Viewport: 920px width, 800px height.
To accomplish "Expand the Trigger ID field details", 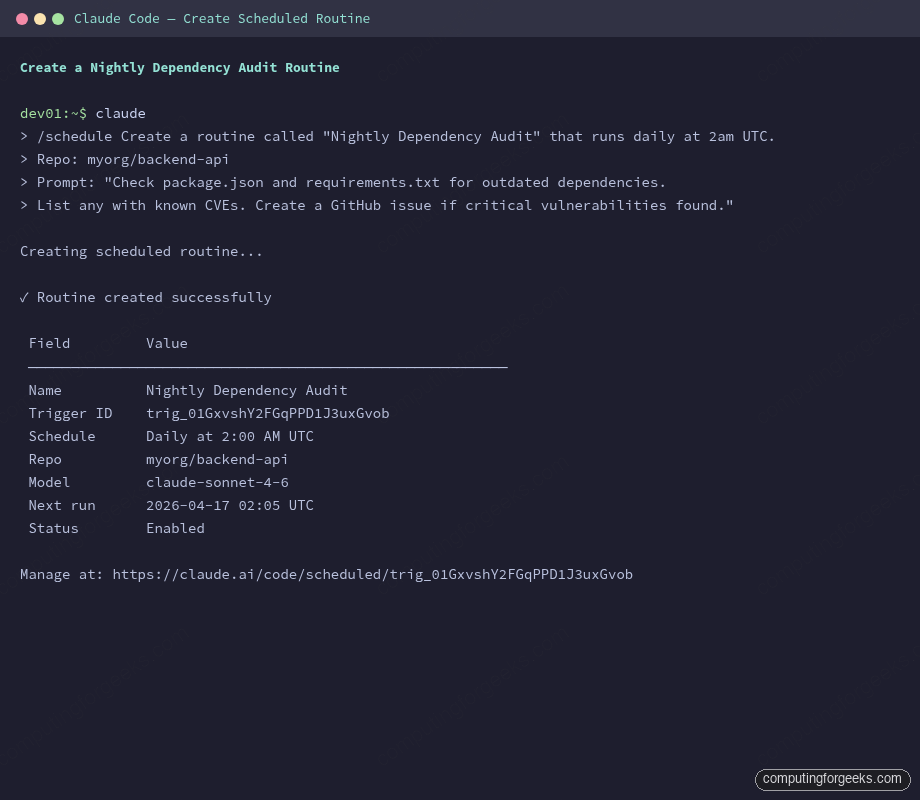I will coord(268,413).
